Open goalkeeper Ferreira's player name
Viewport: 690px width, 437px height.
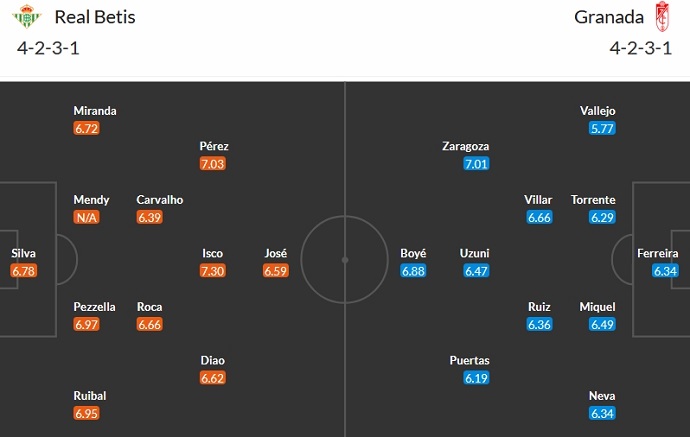tap(658, 253)
